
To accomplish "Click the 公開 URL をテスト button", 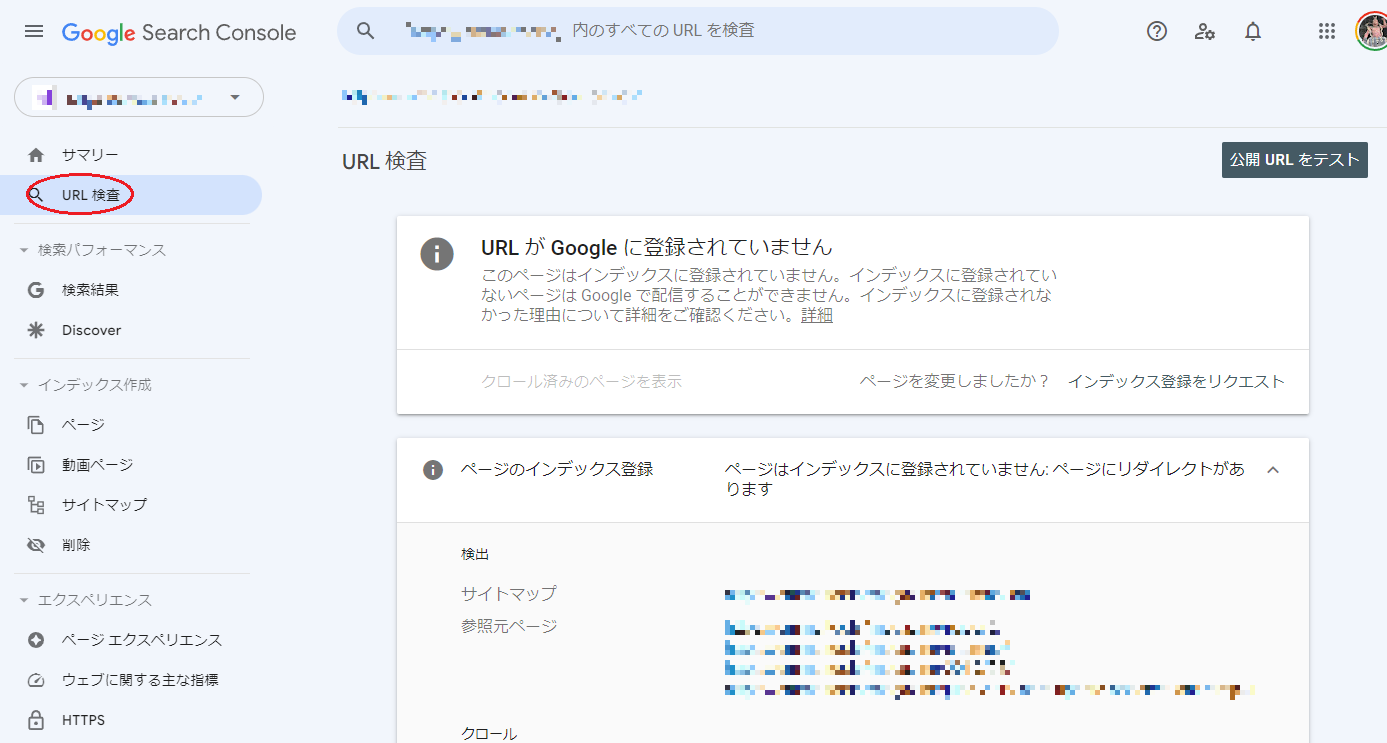I will click(1294, 159).
